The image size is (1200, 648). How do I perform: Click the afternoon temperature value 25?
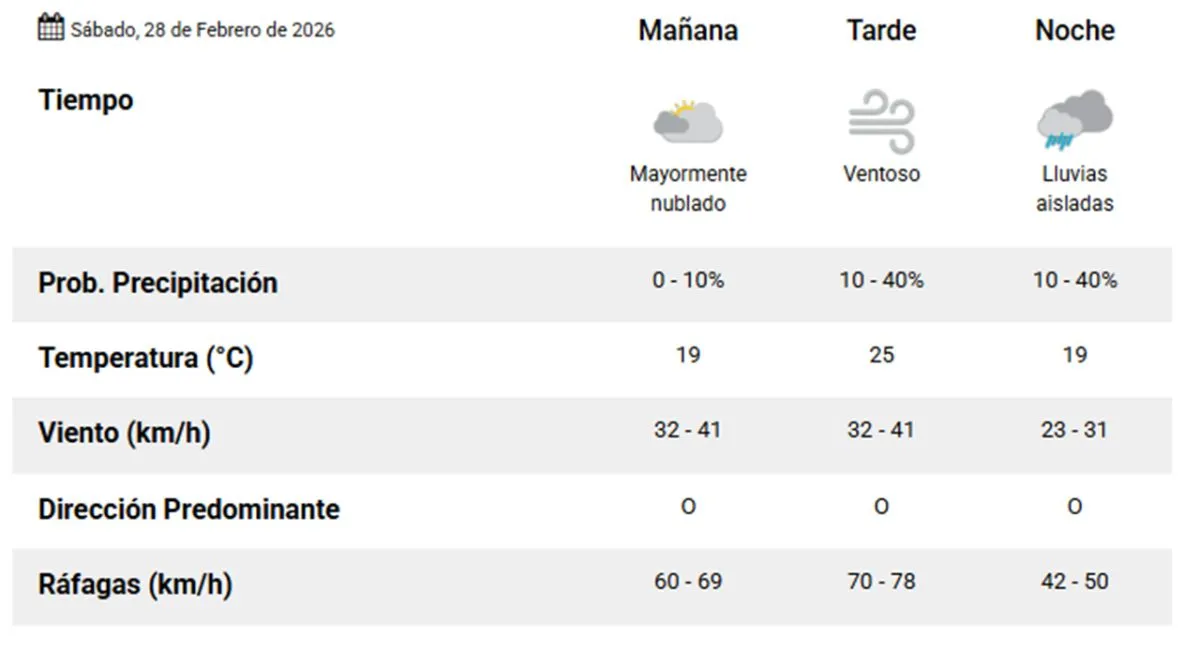(881, 355)
